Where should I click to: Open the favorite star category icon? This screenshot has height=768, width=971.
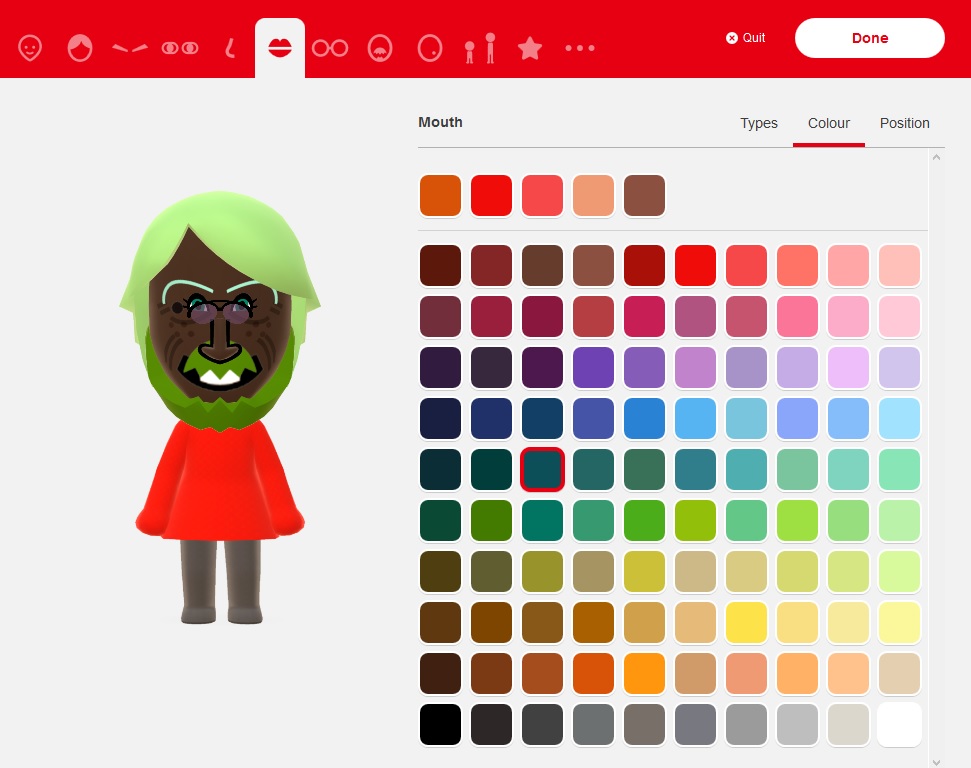tap(530, 48)
